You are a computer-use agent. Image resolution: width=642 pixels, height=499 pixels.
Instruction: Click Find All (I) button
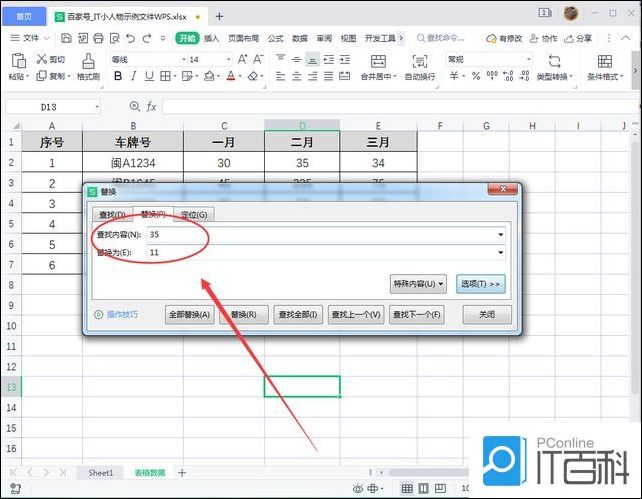[298, 314]
